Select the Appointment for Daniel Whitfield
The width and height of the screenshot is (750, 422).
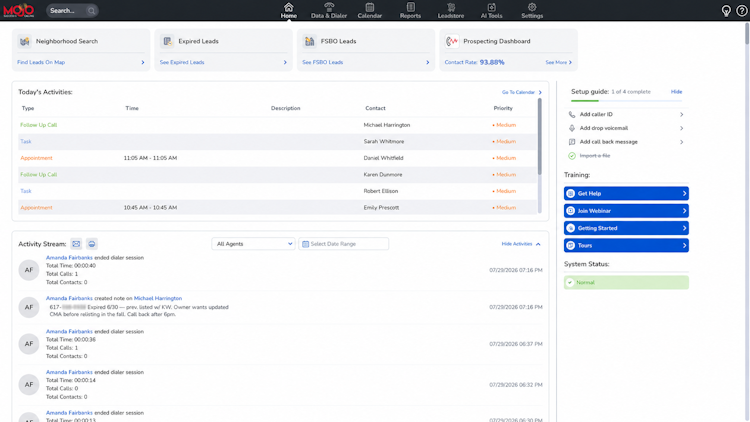click(x=277, y=158)
